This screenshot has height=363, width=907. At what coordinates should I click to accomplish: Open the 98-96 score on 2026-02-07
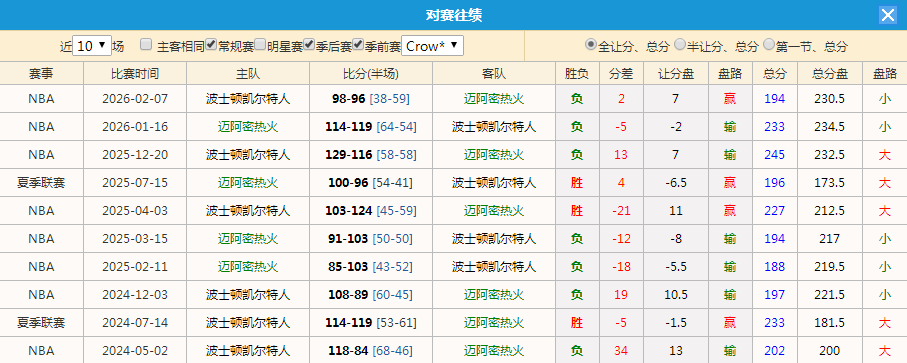coord(349,99)
